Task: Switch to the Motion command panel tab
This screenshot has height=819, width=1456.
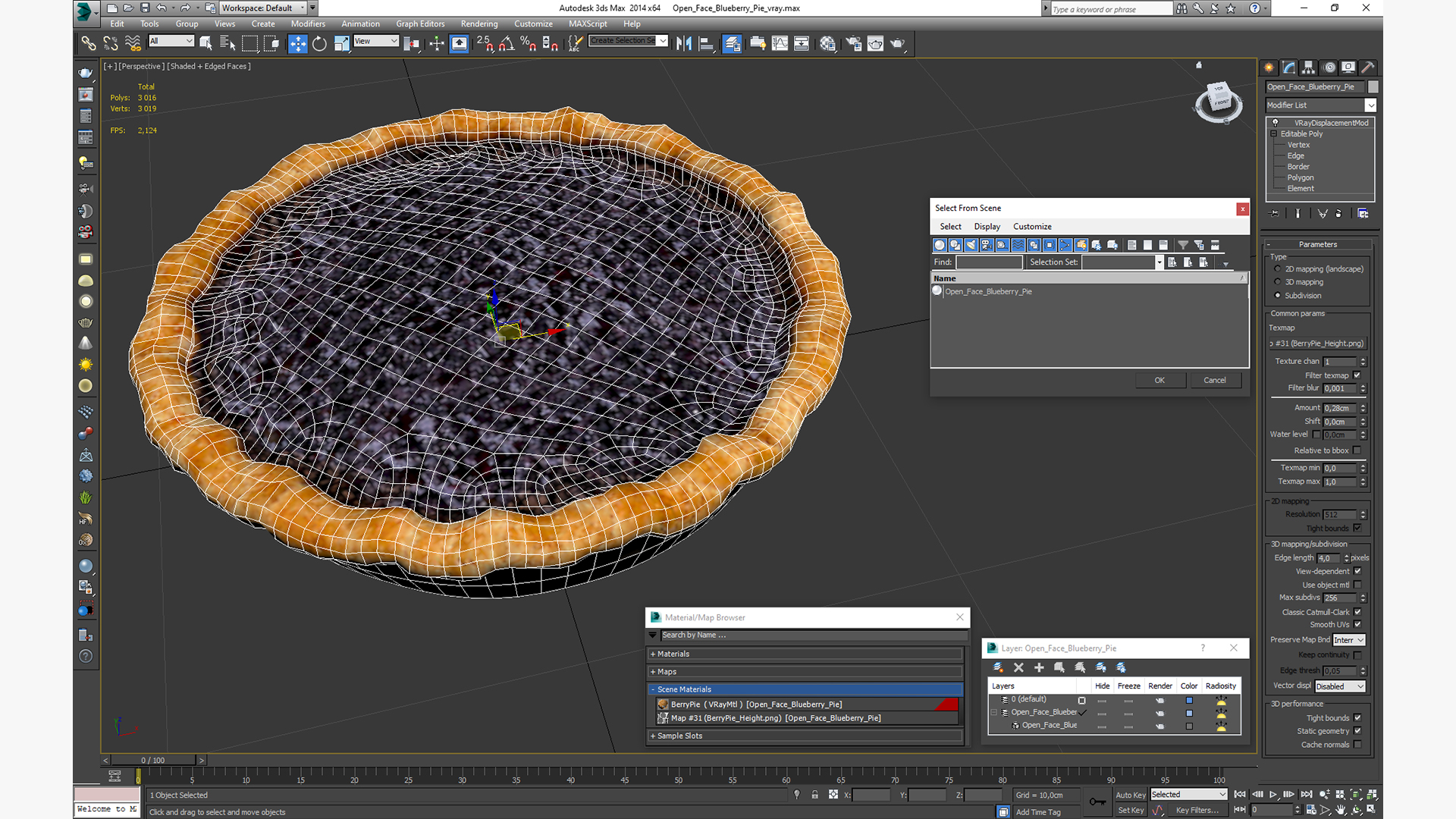Action: coord(1329,67)
